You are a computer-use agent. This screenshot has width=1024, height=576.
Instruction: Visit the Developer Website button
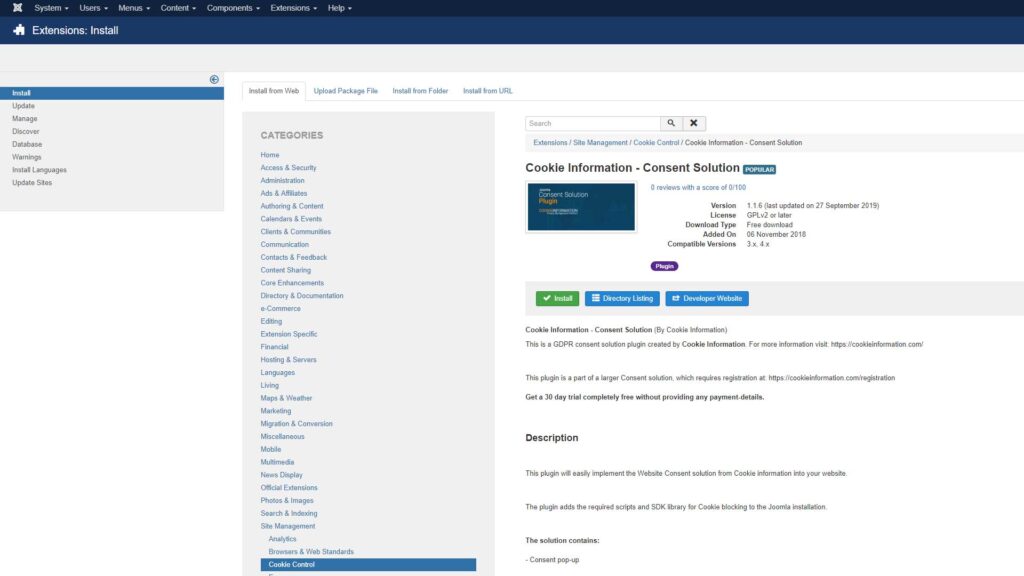[707, 298]
